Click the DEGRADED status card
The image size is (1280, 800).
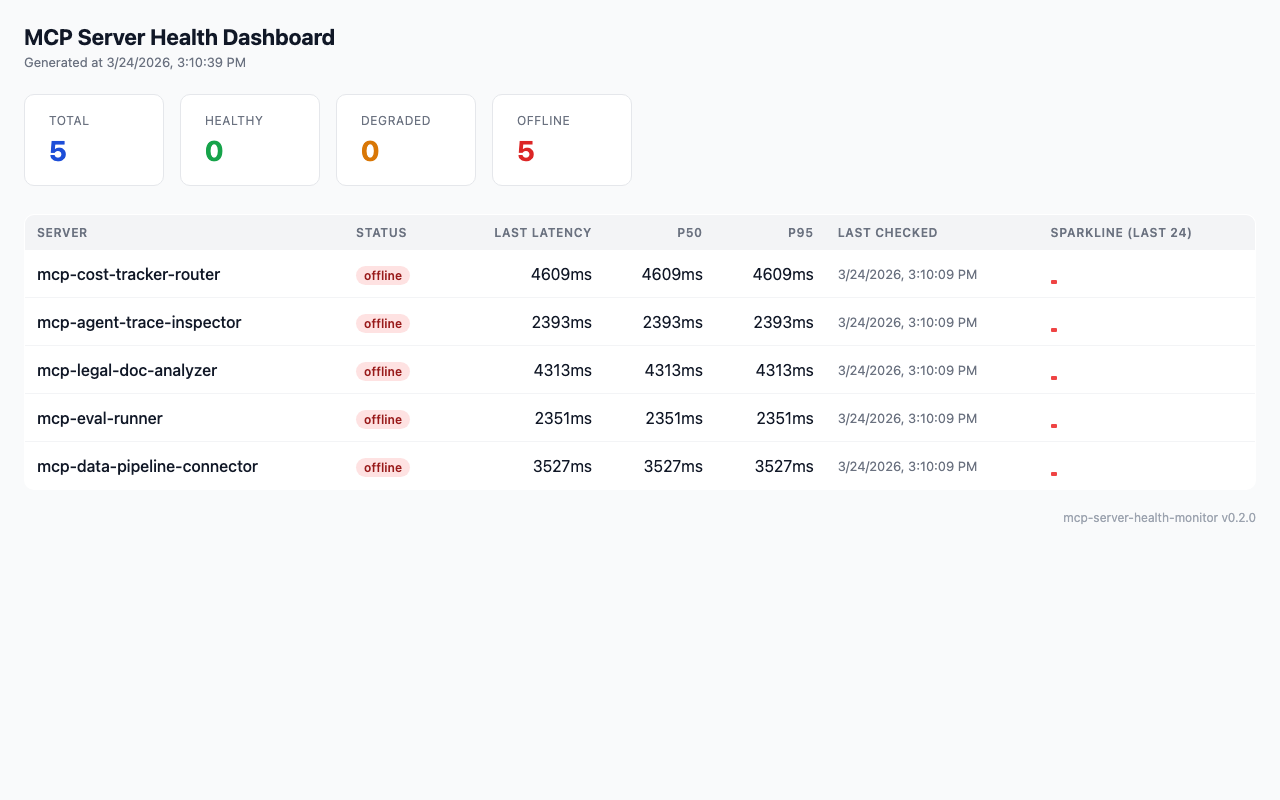click(405, 140)
